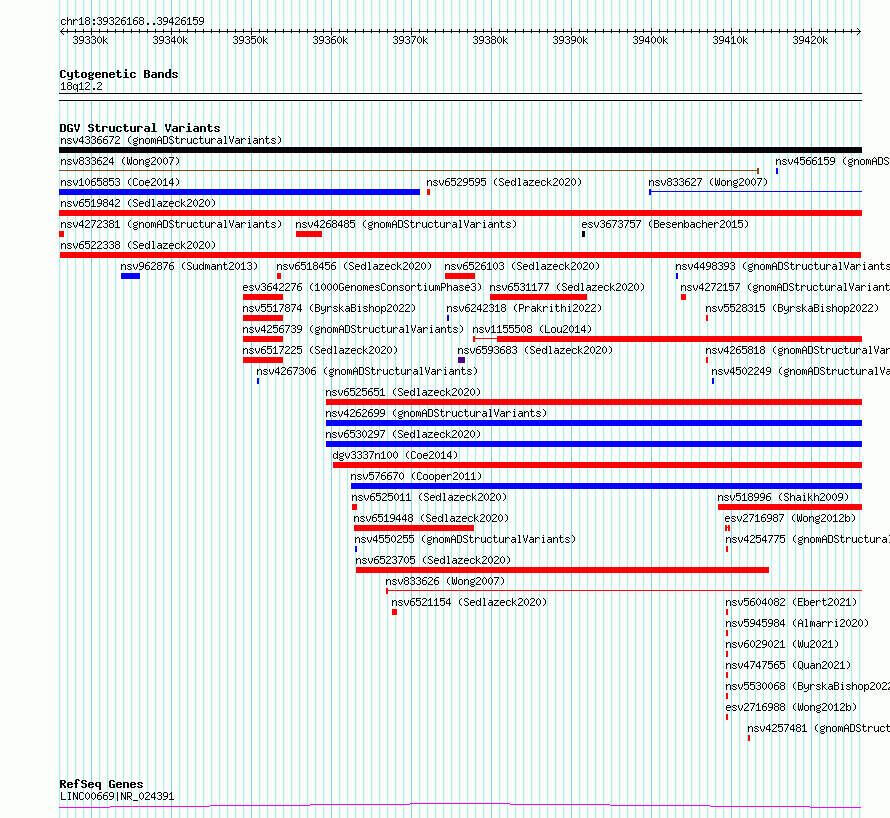Select the nsv4272157 variant label
The image size is (890, 818).
785,287
